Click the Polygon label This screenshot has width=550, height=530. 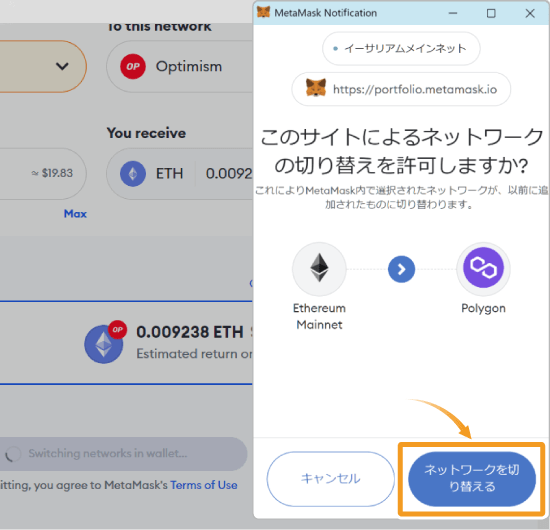tap(483, 308)
